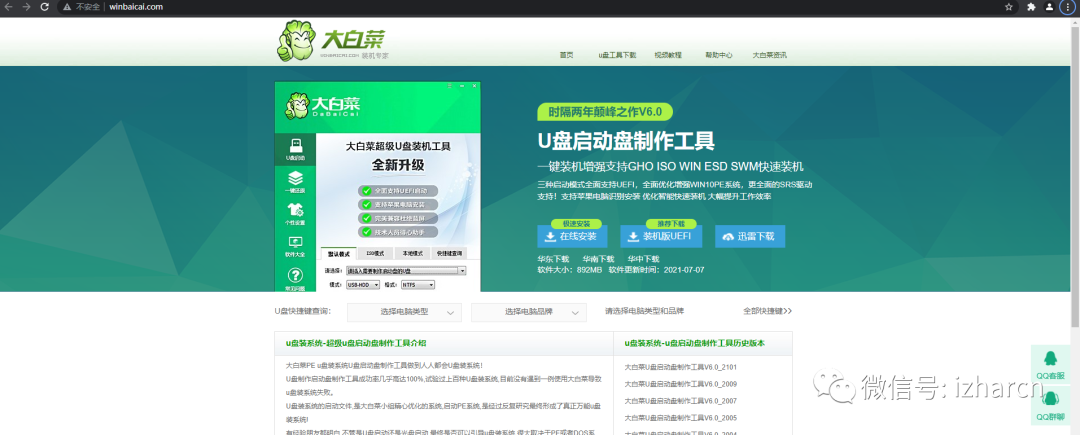The height and width of the screenshot is (435, 1080).
Task: Click the browser back arrow
Action: point(9,7)
